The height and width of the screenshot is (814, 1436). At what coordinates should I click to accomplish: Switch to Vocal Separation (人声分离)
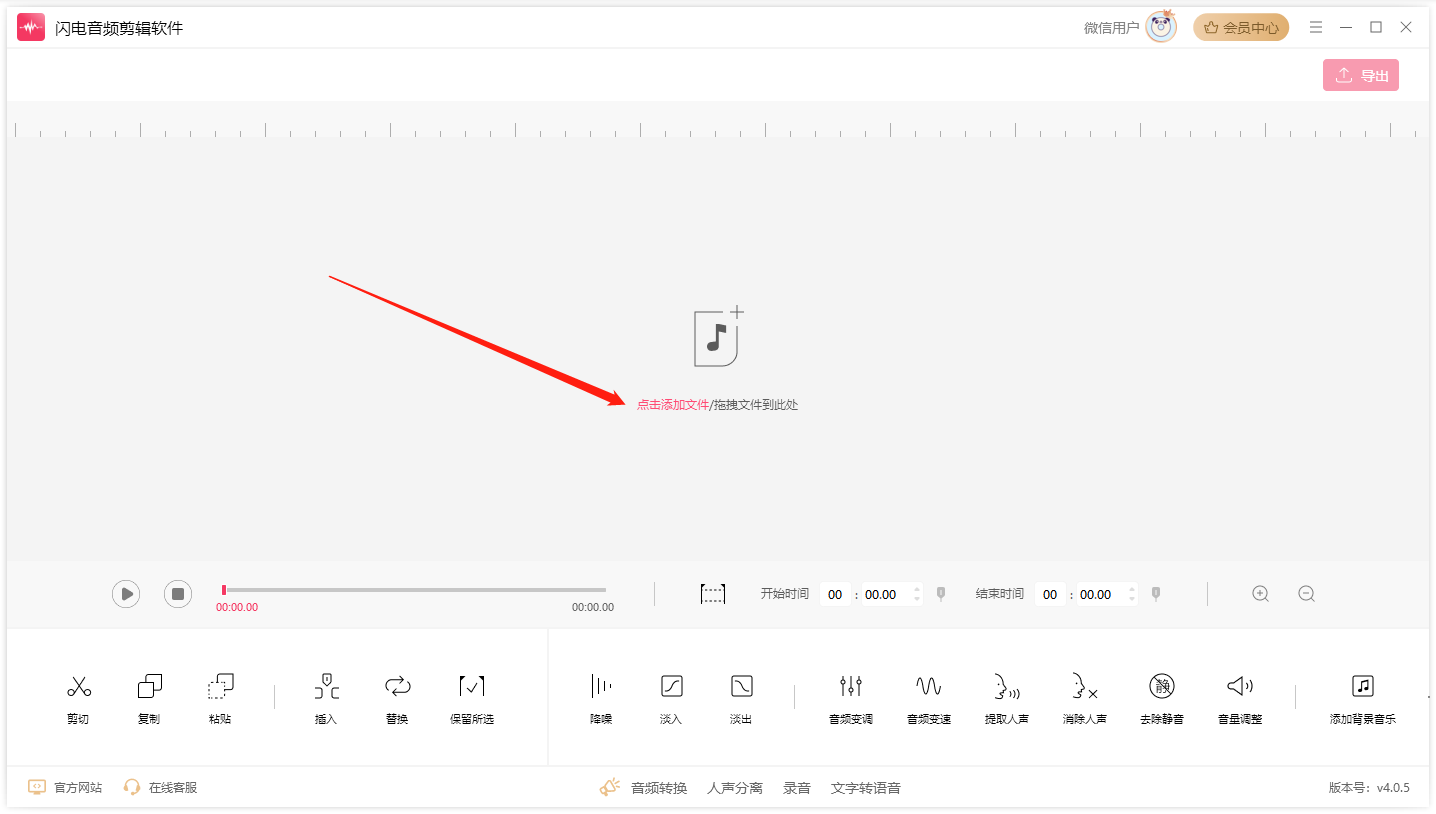tap(735, 788)
